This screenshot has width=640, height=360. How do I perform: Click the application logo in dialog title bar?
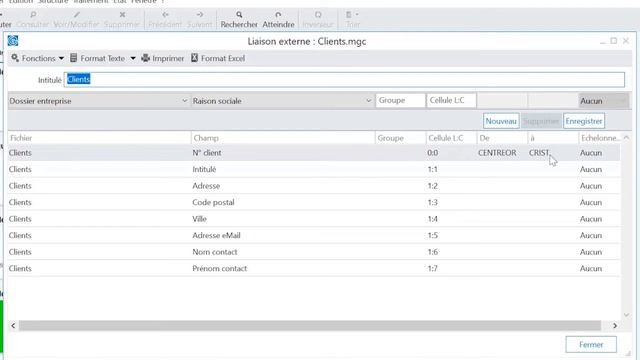(13, 41)
